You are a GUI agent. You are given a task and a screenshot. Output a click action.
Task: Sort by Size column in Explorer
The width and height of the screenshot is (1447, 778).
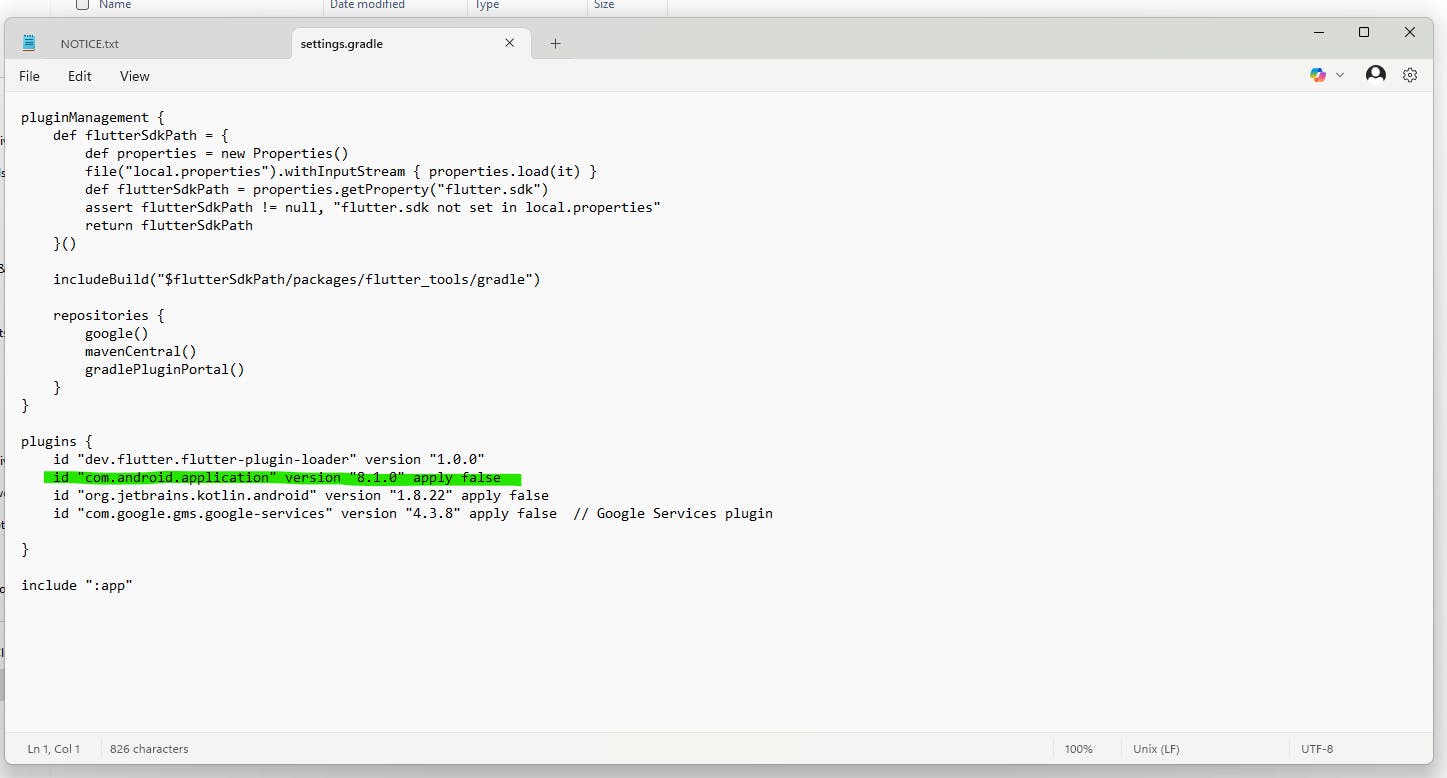[x=604, y=5]
